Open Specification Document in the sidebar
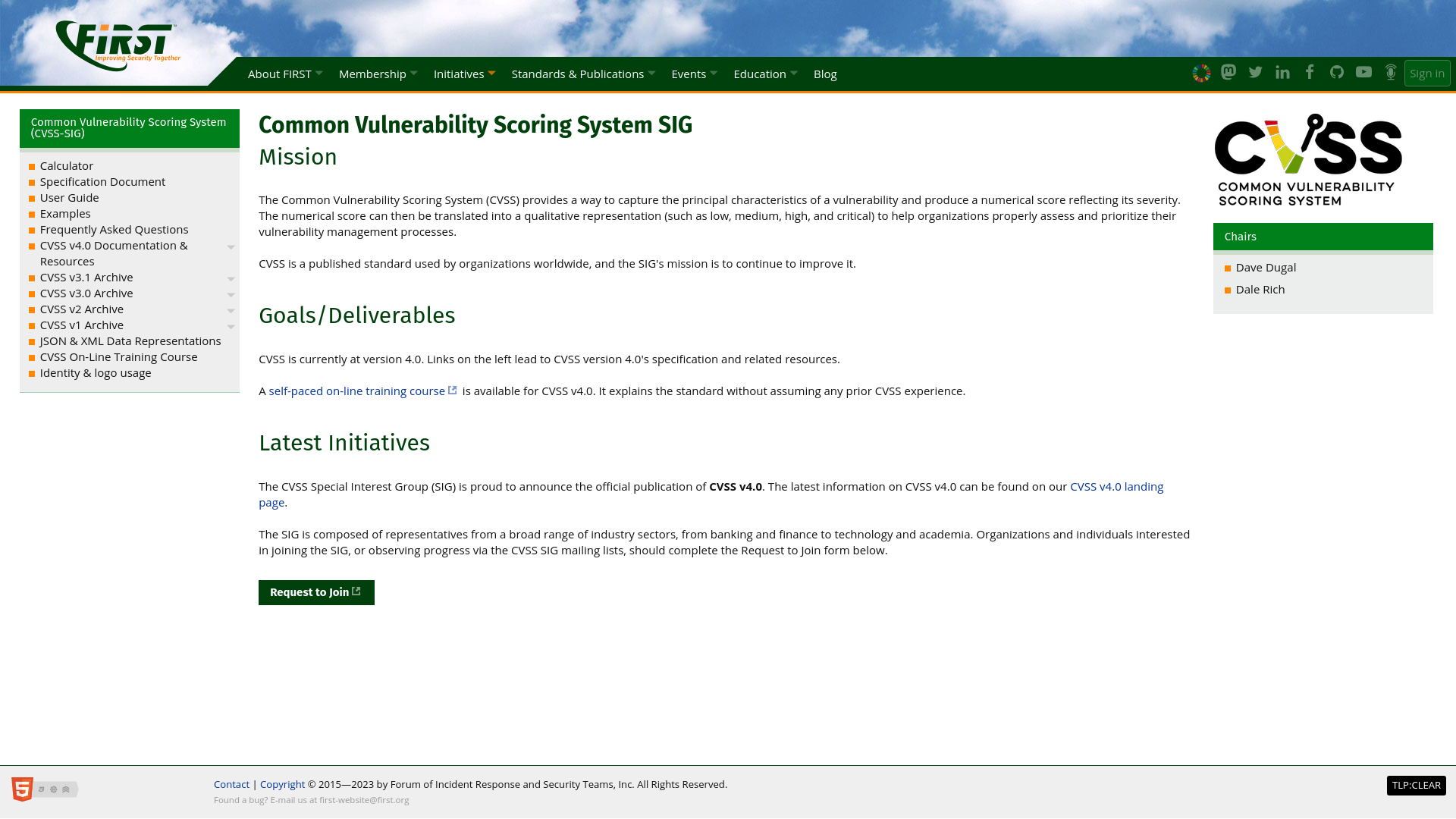Screen dimensions: 1456x819 [x=102, y=181]
